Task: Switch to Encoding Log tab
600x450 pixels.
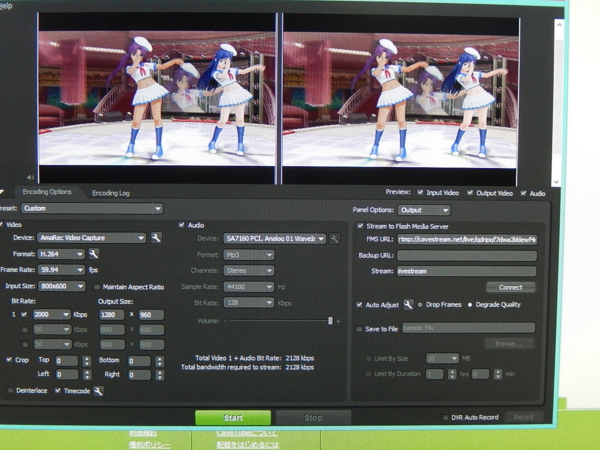Action: point(111,193)
